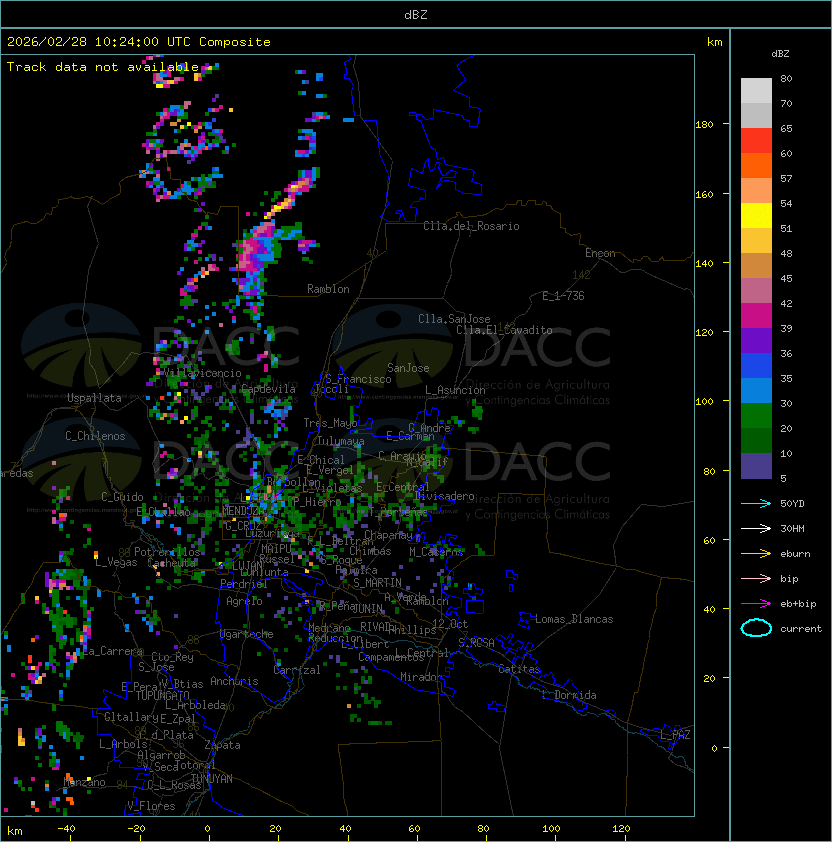Click the 'Ugarteche' map label
Screen dimensions: 832x842
pyautogui.click(x=247, y=634)
